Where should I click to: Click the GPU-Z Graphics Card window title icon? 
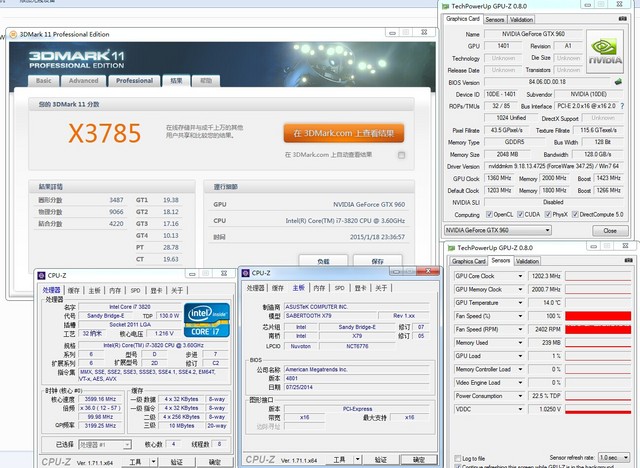coord(446,6)
